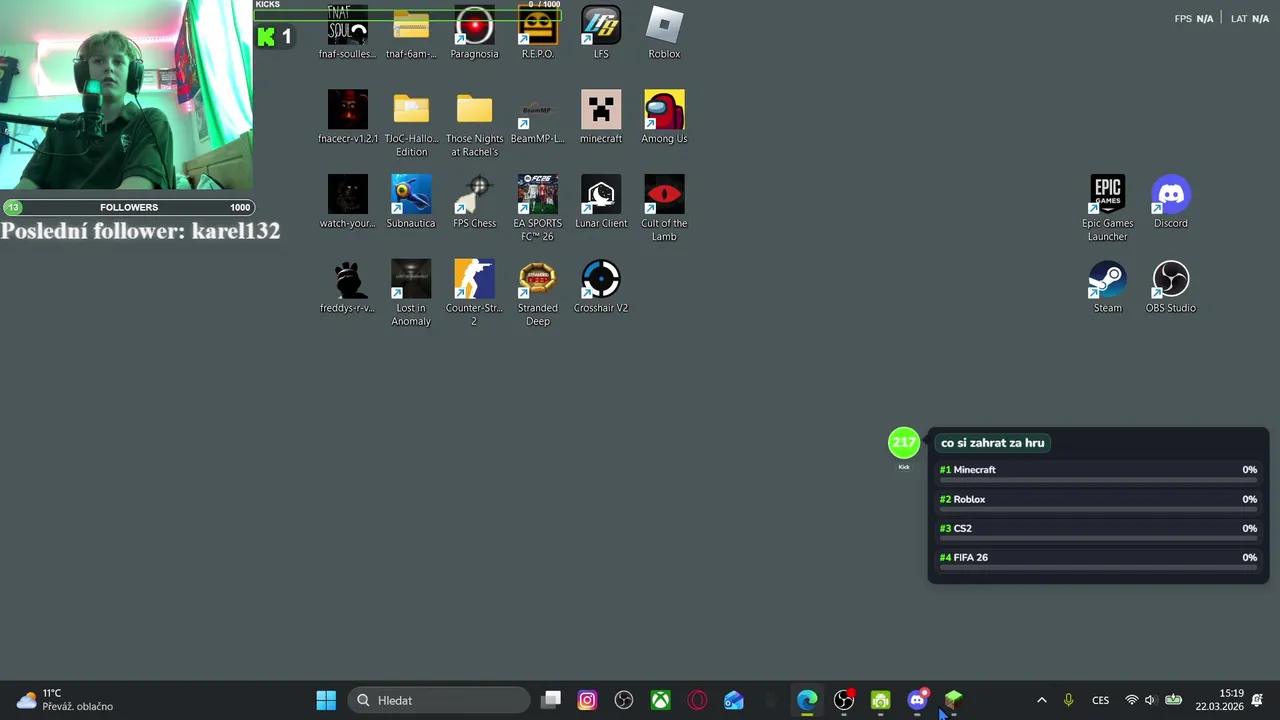Launch the BeamMP-L... shortcut
1280x720 pixels.
537,117
